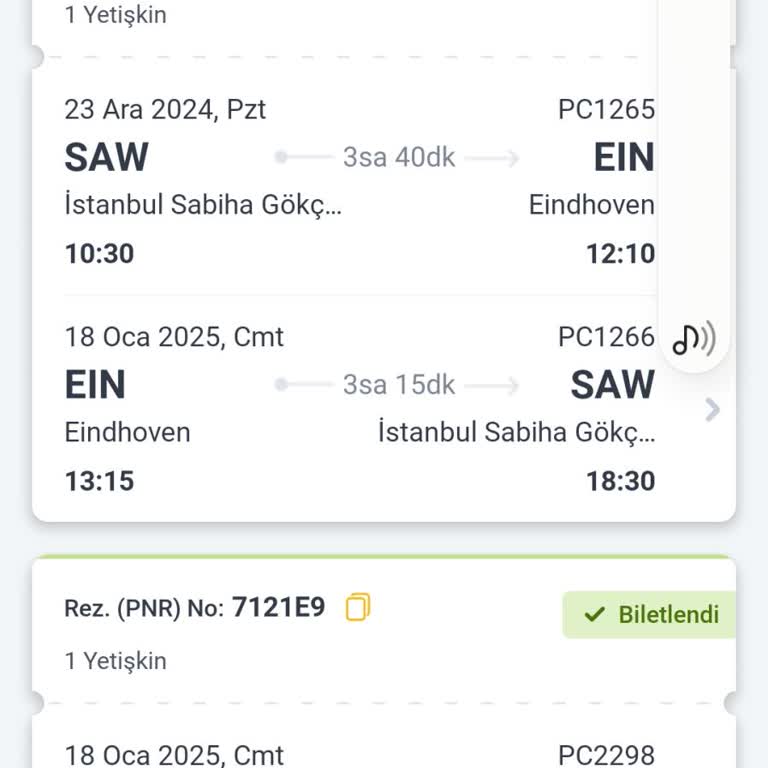The width and height of the screenshot is (768, 768).
Task: Open EIN arrival airport at 12:10
Action: pos(623,158)
